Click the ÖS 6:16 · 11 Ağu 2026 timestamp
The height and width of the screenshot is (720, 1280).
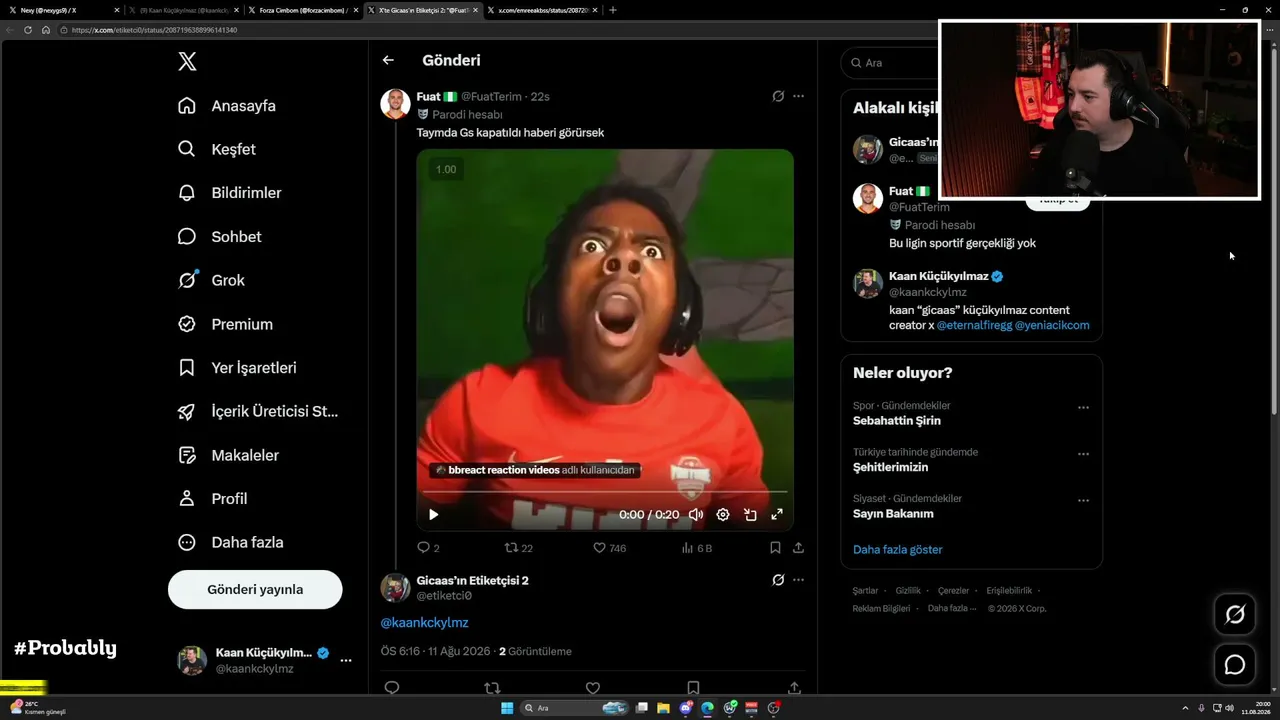tap(436, 651)
